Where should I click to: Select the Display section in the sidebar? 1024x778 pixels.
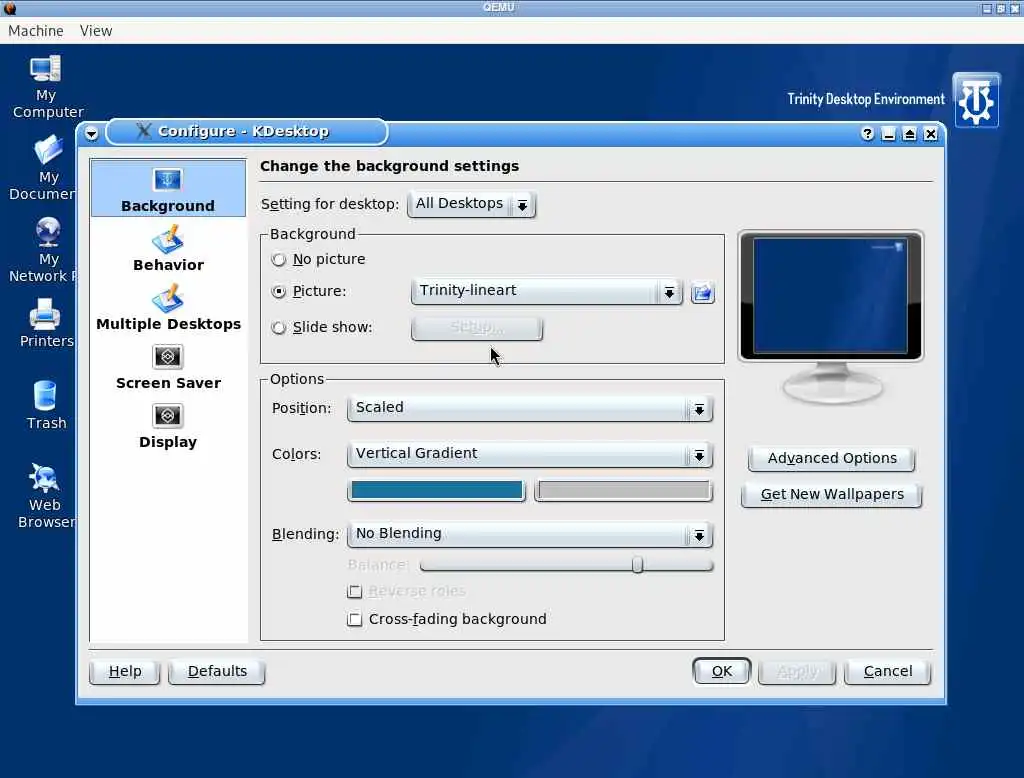(168, 426)
